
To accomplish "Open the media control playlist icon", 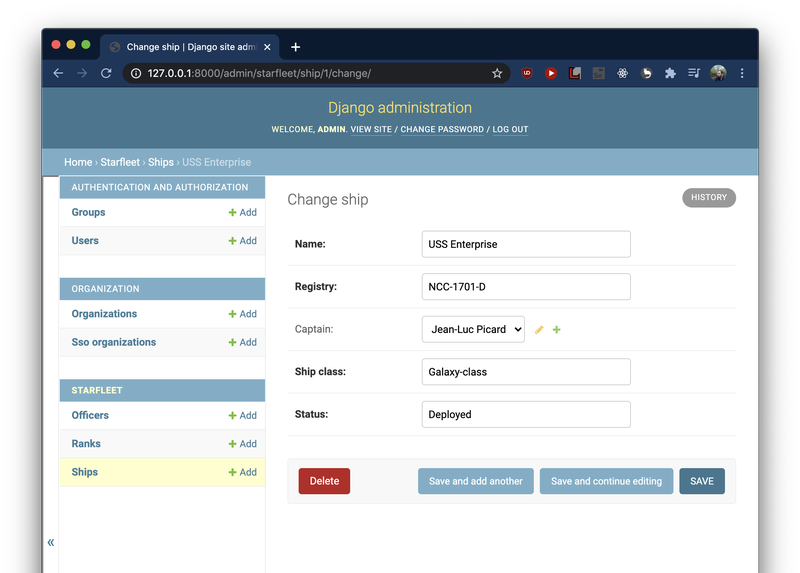I will 694,73.
